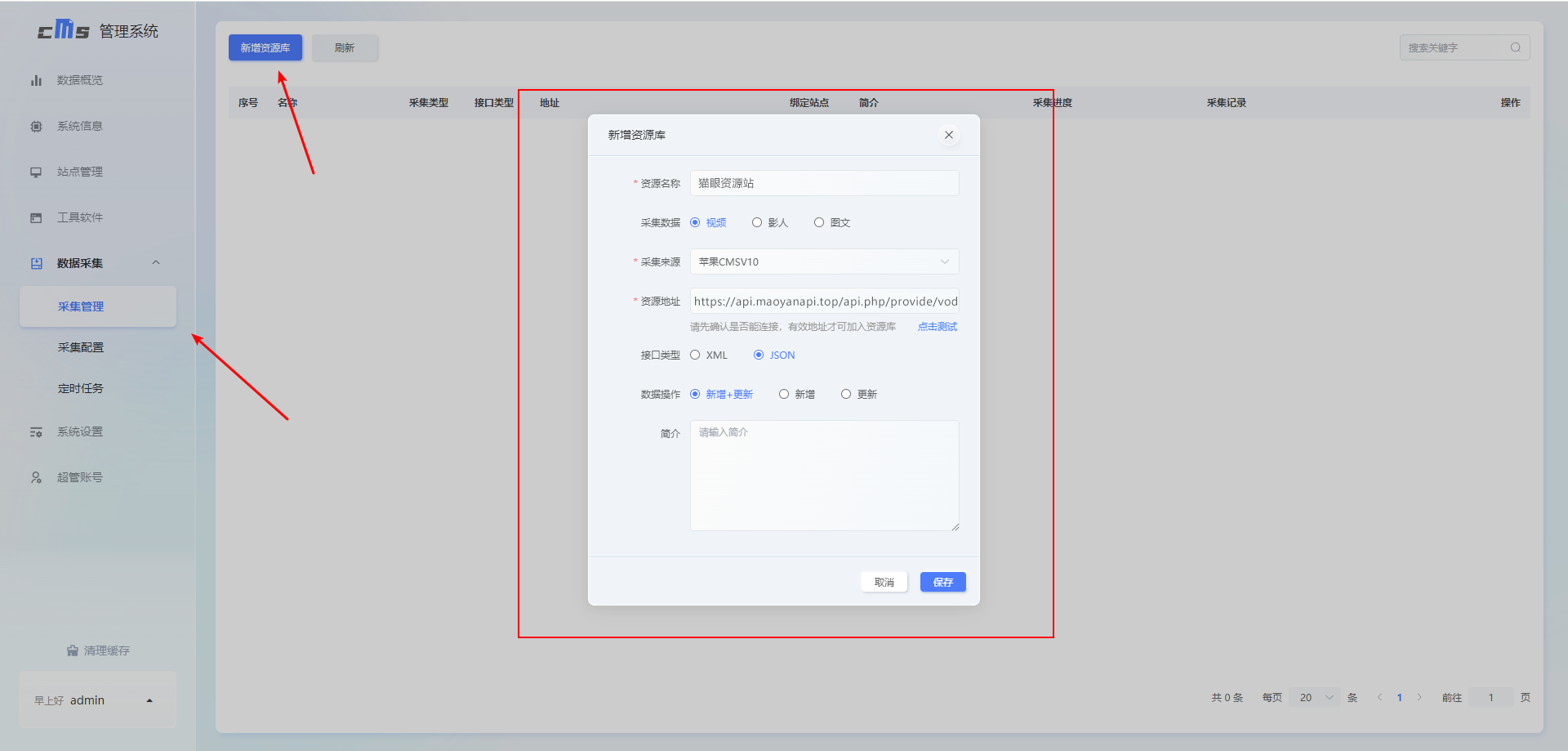The height and width of the screenshot is (751, 1568).
Task: Open 采集配置 in the sidebar
Action: point(81,347)
